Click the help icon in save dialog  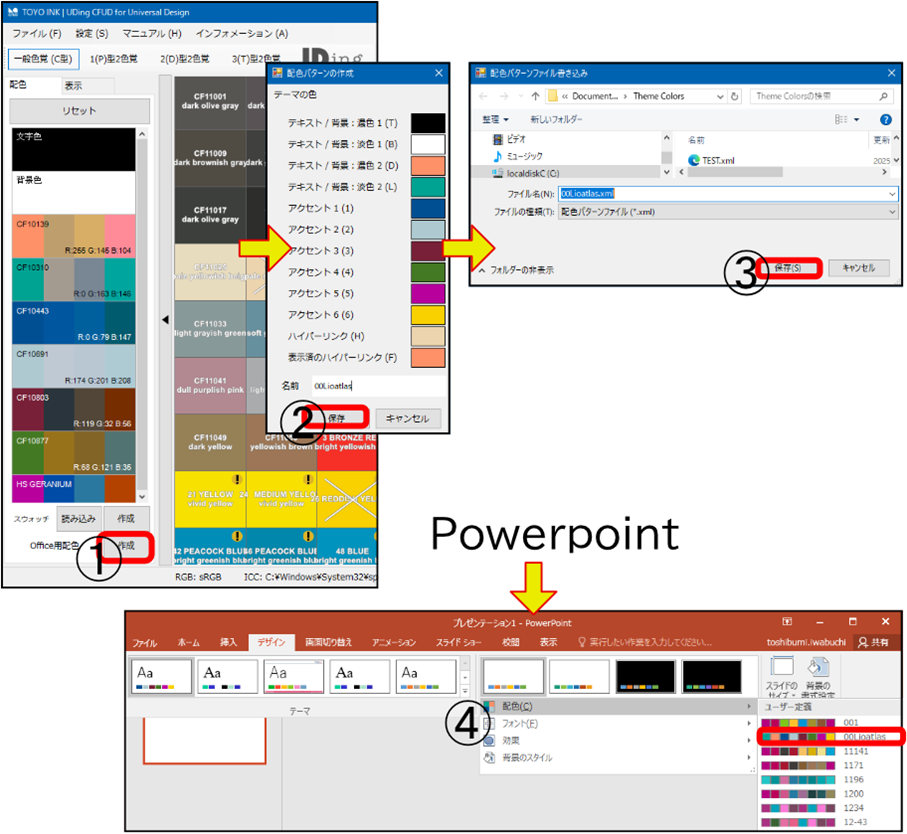886,119
